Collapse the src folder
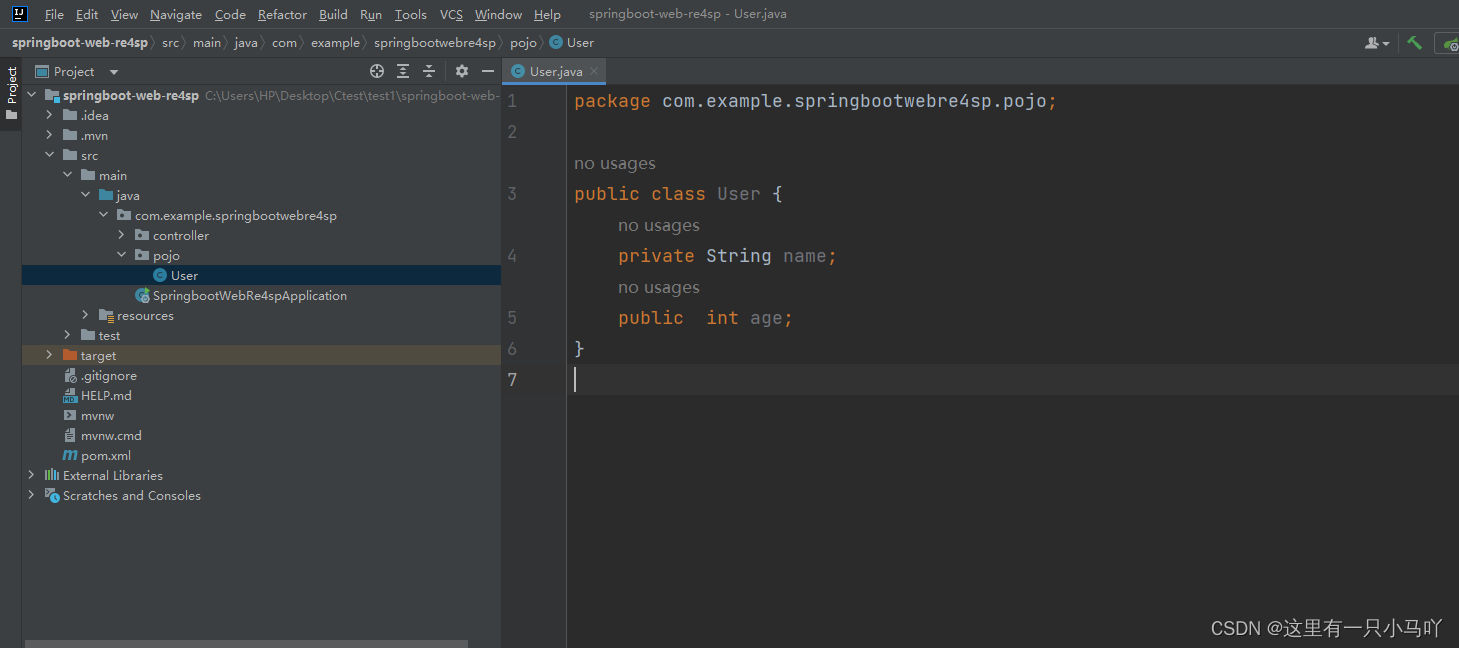Image resolution: width=1459 pixels, height=648 pixels. coord(49,155)
